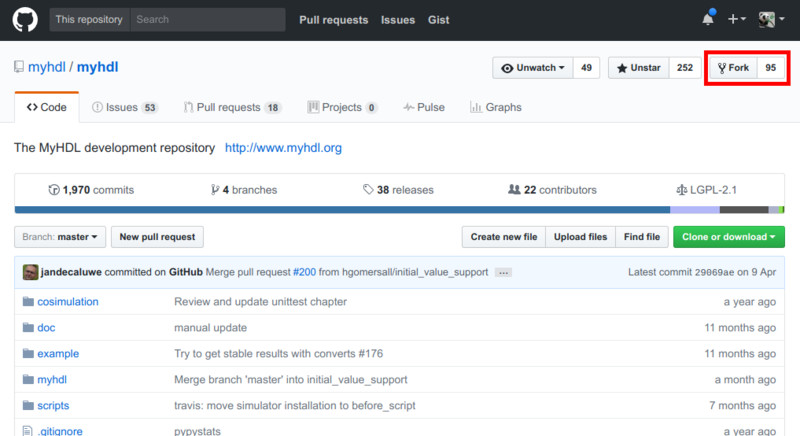800x436 pixels.
Task: View the 1,970 commits
Action: (x=91, y=190)
